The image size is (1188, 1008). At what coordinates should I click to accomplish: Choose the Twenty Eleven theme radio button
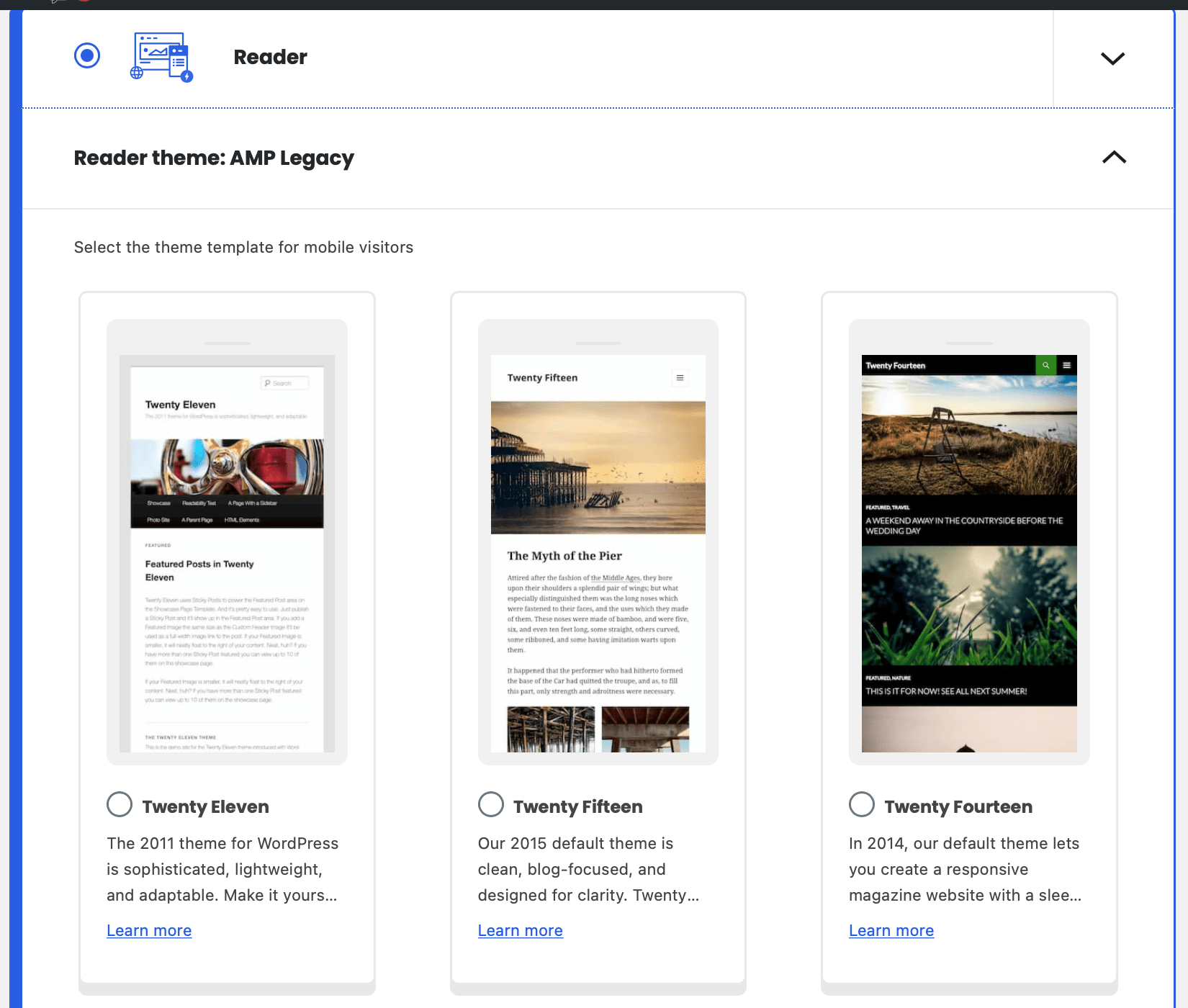click(x=120, y=804)
